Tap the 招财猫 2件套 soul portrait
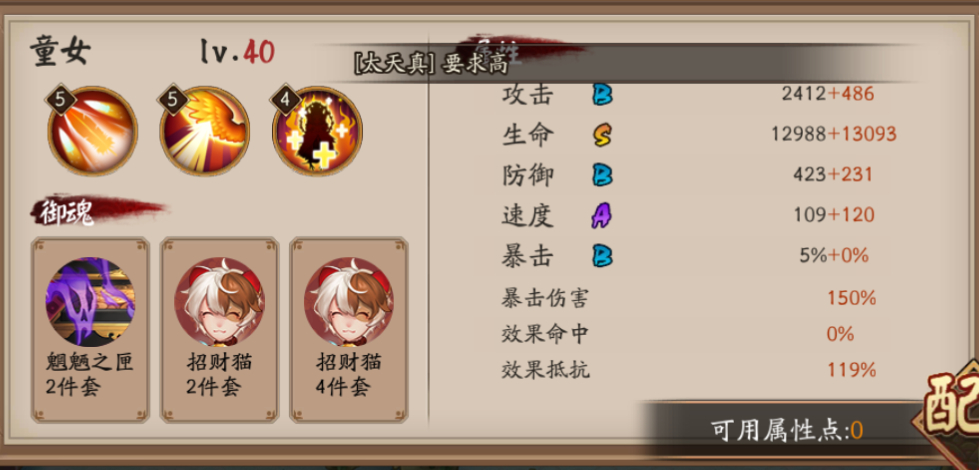979x470 pixels. (x=219, y=301)
